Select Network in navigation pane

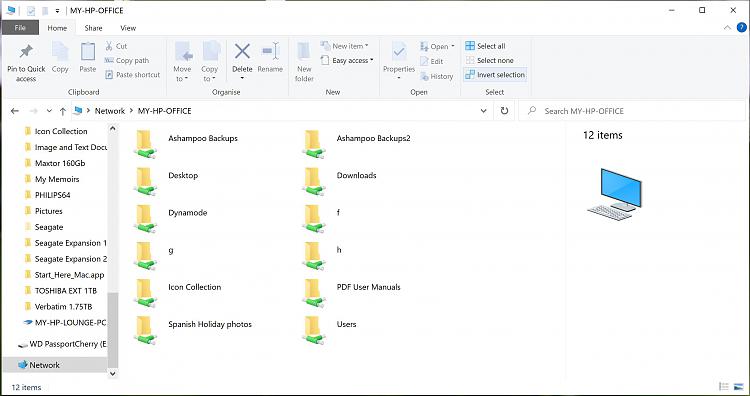pos(55,365)
